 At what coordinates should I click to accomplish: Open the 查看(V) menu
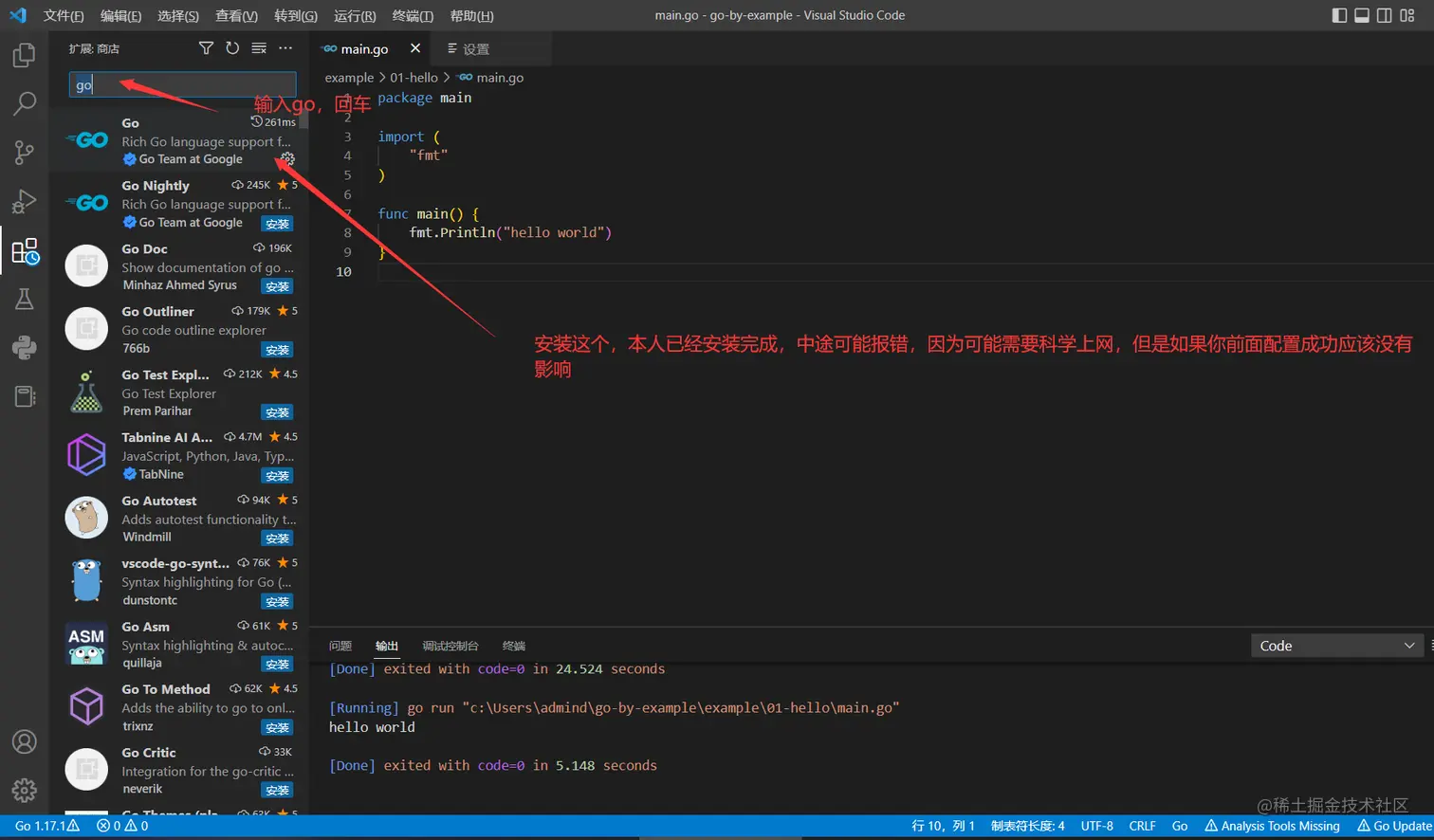coord(236,15)
